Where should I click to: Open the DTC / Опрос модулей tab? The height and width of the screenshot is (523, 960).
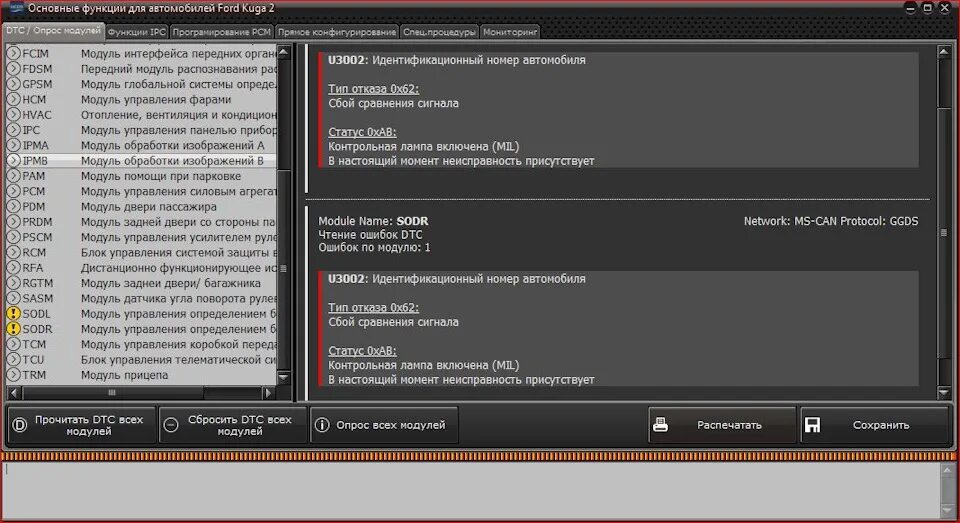[53, 31]
